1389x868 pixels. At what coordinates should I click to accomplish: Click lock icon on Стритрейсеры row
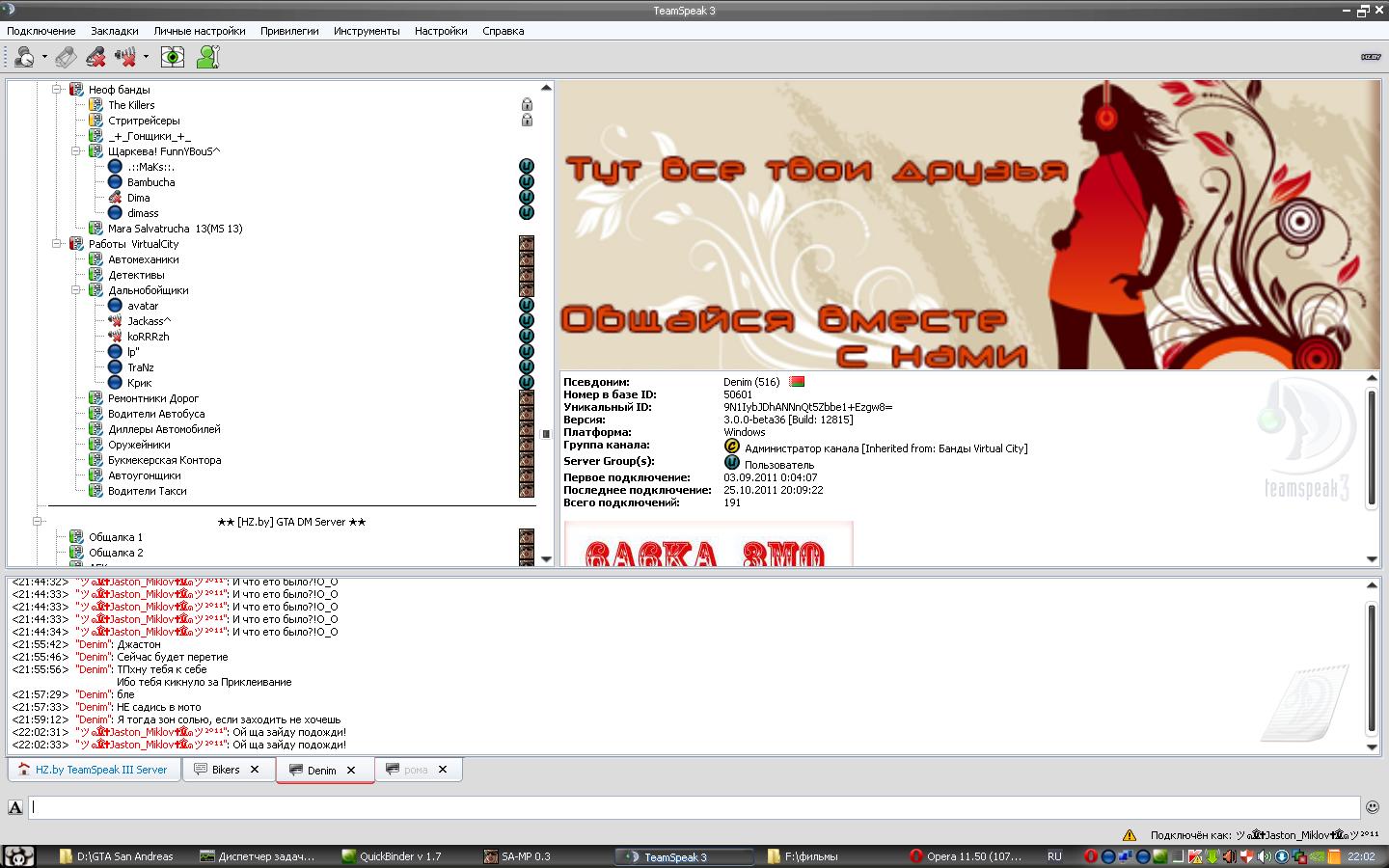pyautogui.click(x=527, y=121)
